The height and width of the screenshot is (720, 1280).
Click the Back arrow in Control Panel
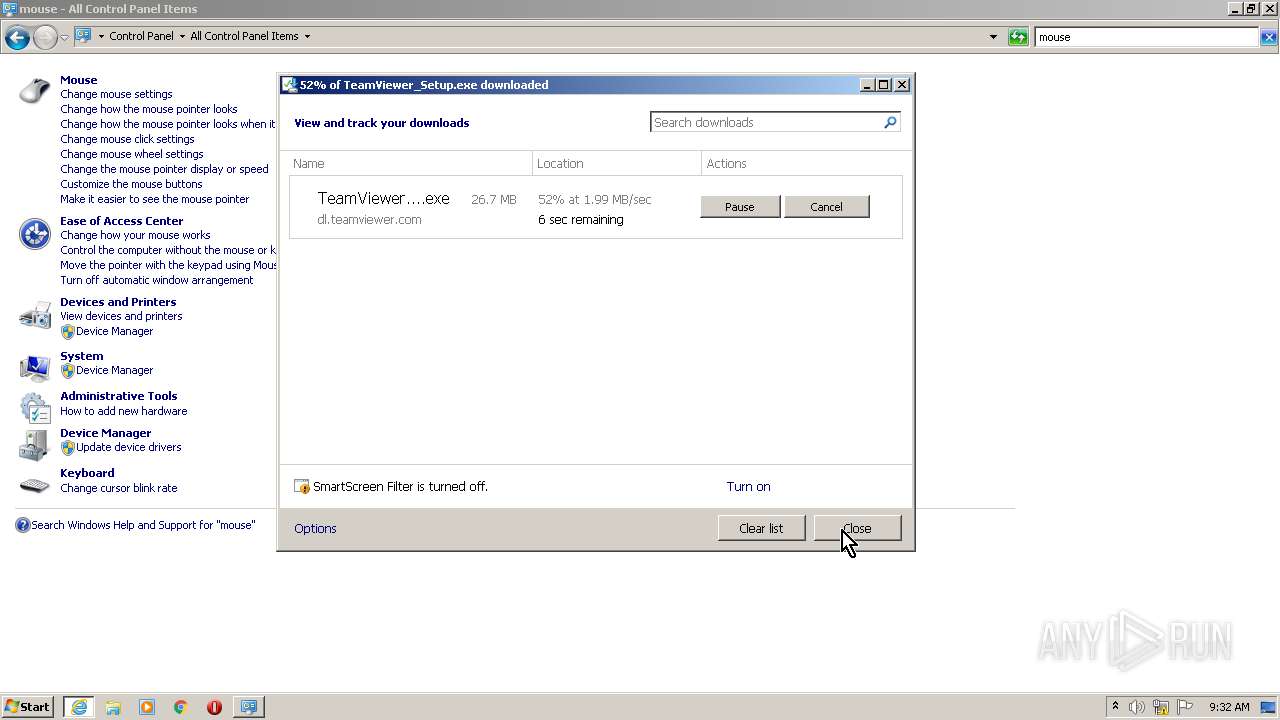coord(17,38)
